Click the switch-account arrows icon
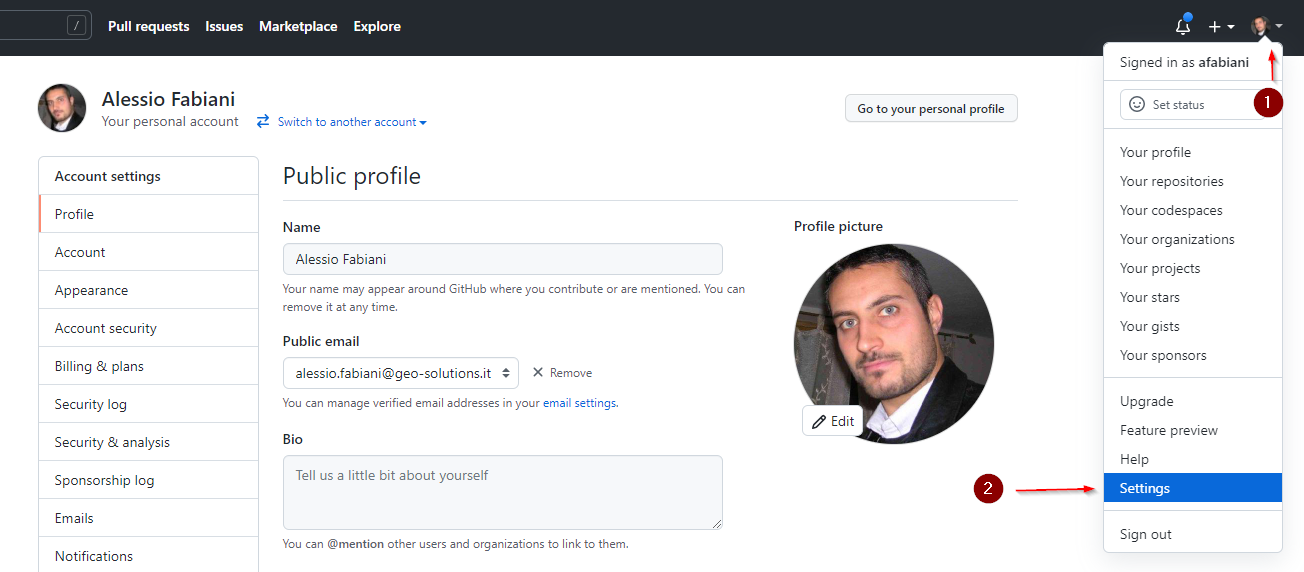The image size is (1304, 572). [263, 121]
